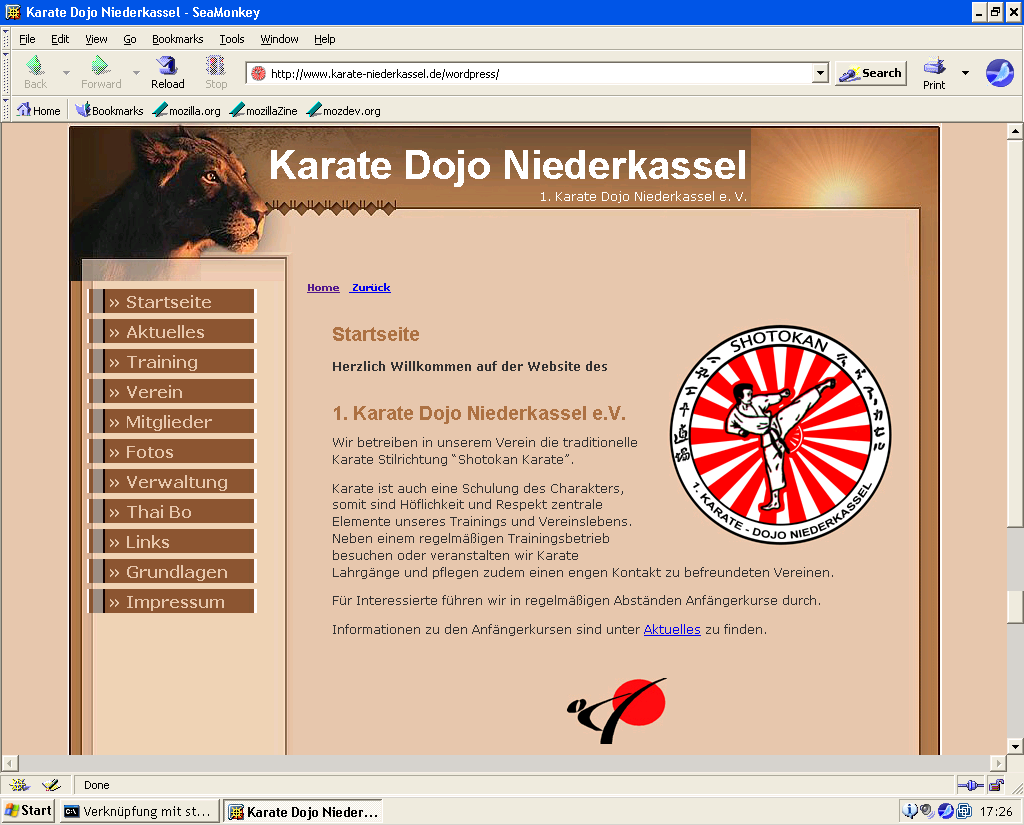The width and height of the screenshot is (1024, 825).
Task: Click the Reload toolbar icon
Action: 167,72
